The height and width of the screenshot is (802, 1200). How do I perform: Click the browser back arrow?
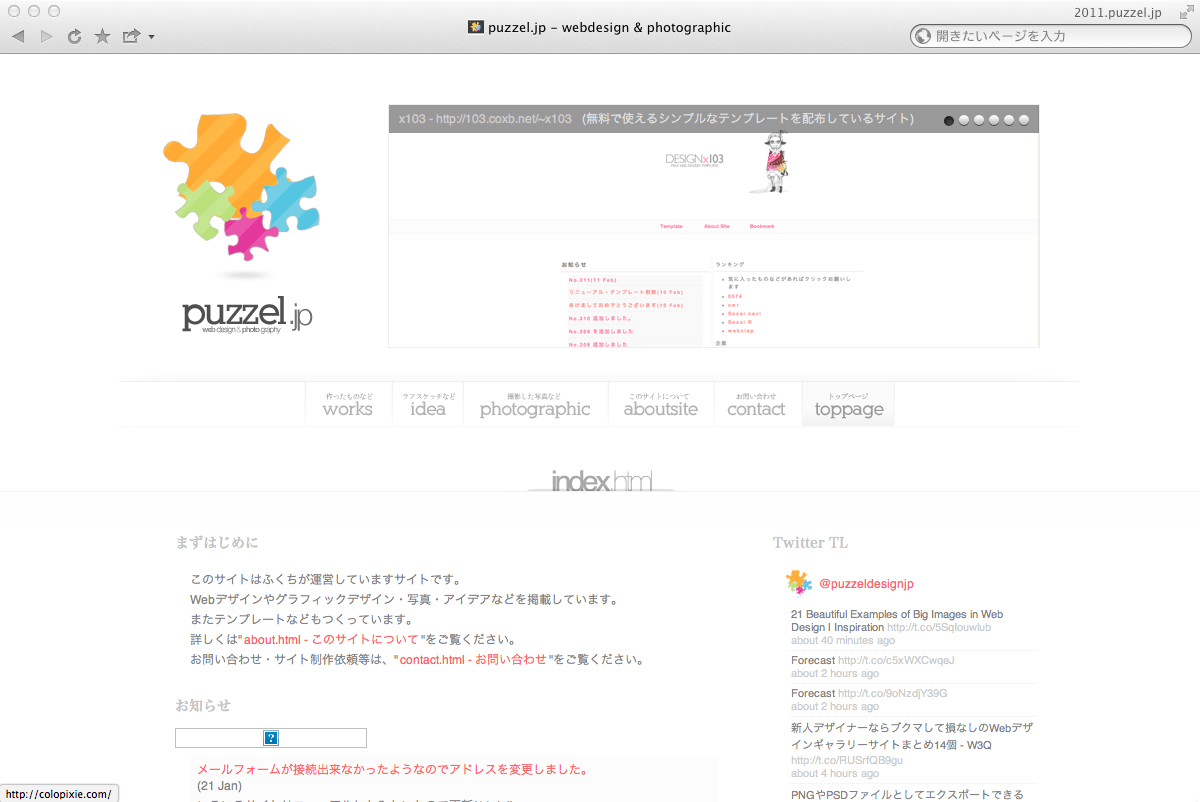[18, 36]
